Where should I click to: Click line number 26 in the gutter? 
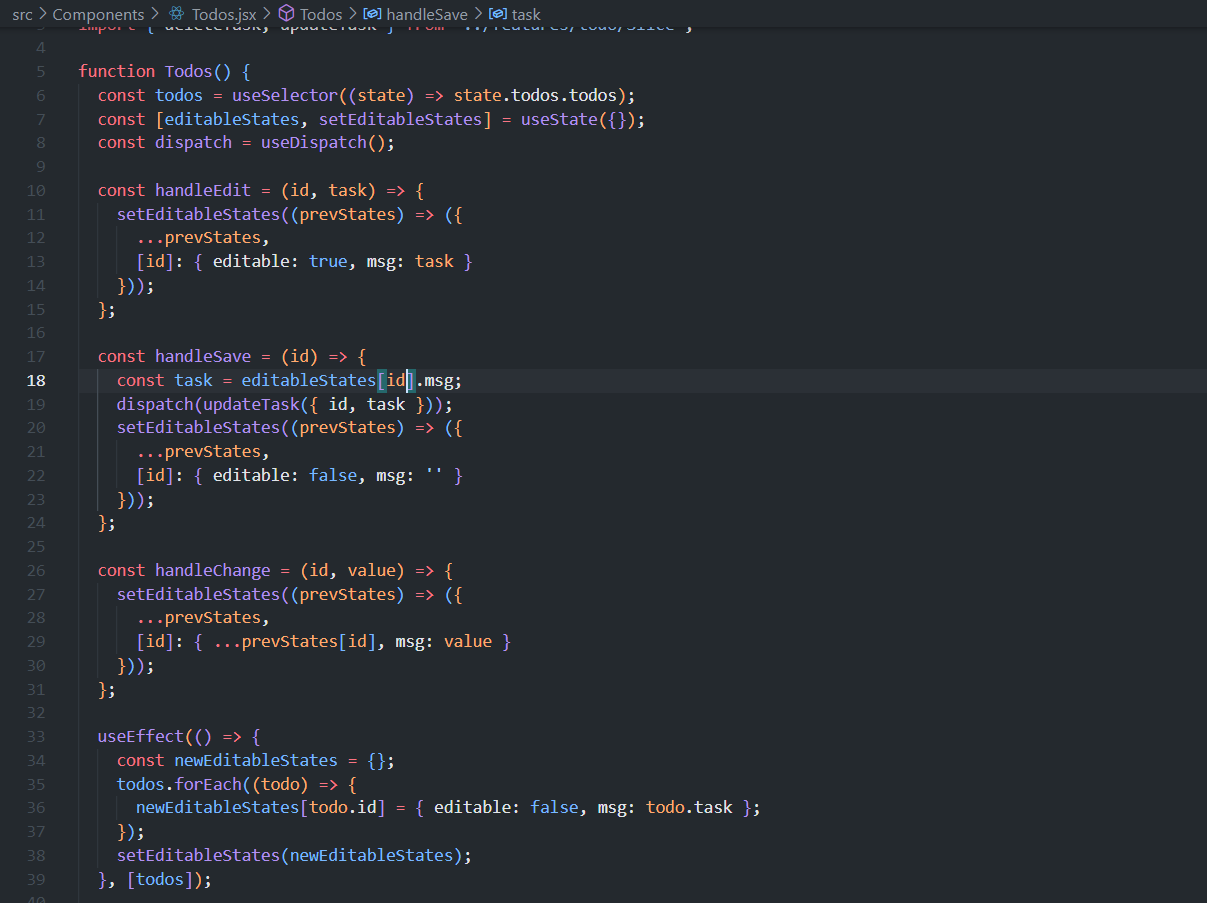(36, 570)
